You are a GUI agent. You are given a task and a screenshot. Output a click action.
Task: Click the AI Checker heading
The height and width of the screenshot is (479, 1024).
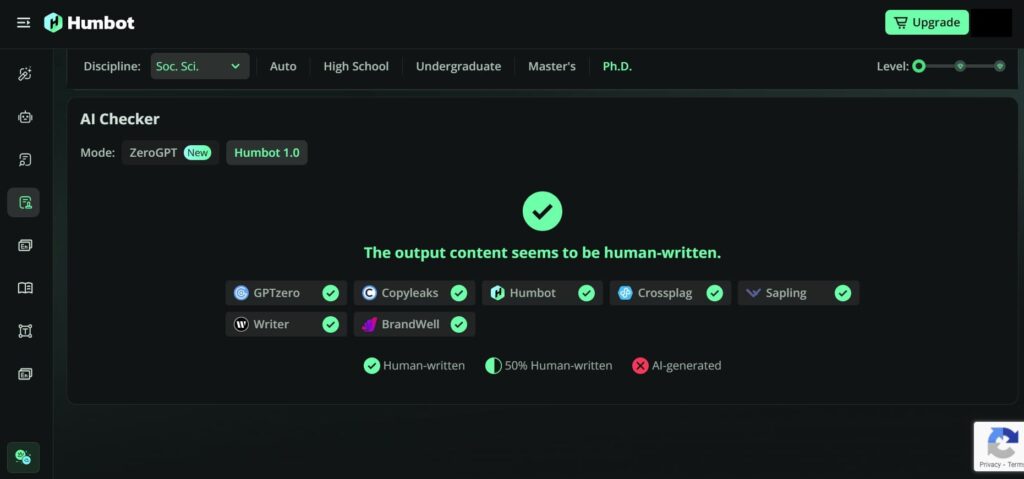coord(120,119)
